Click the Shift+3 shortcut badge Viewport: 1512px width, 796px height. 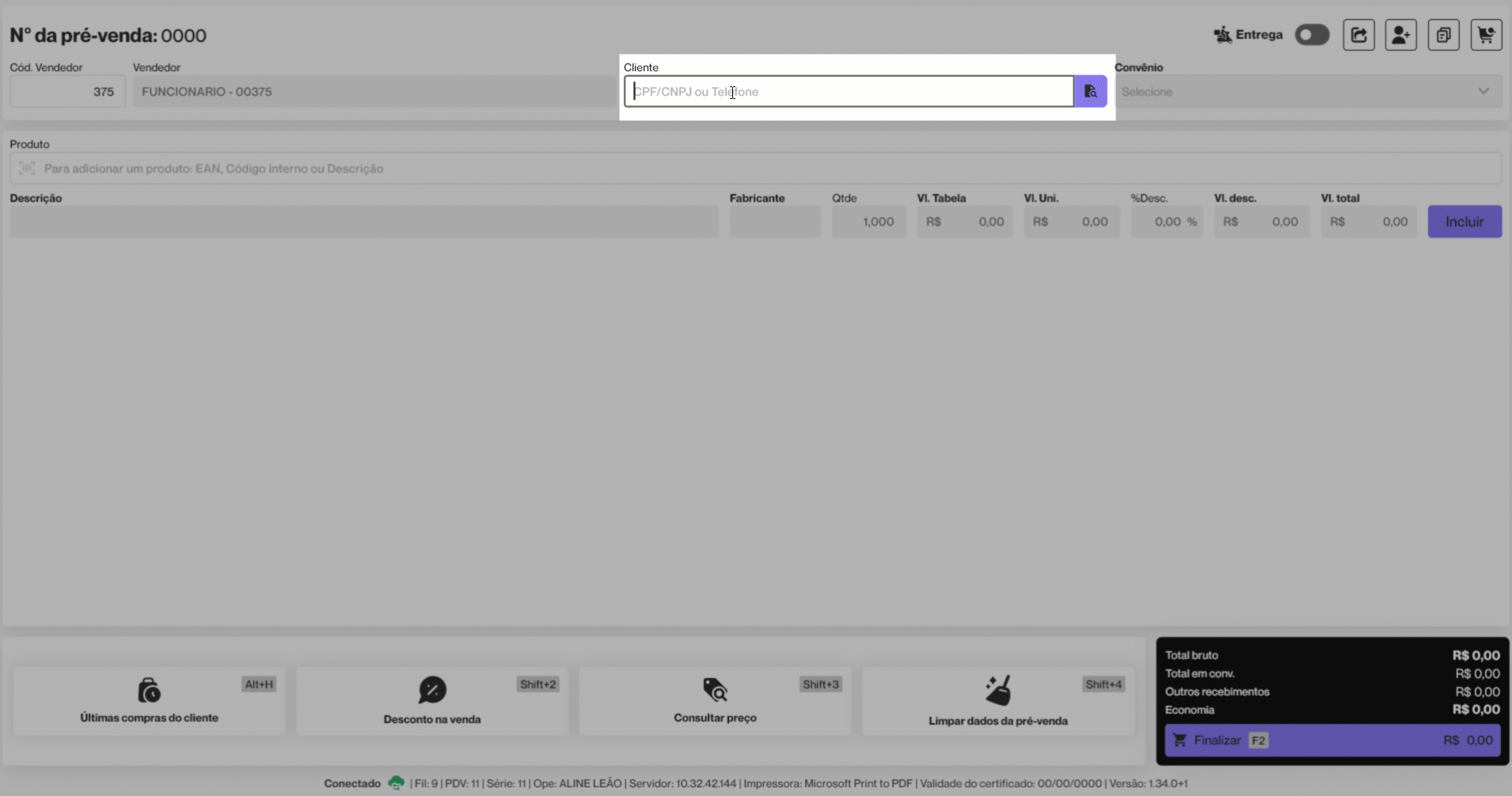pos(821,684)
